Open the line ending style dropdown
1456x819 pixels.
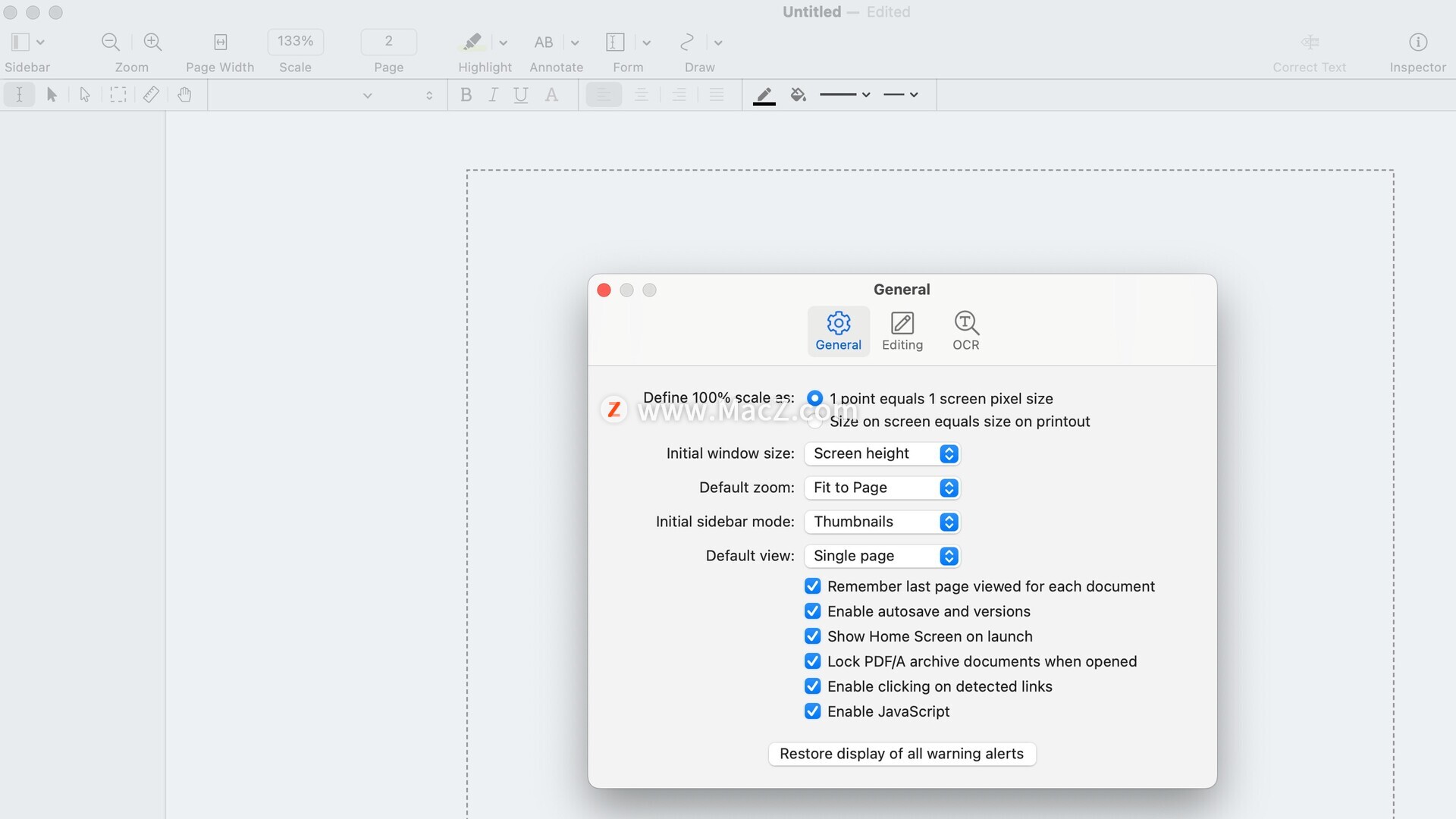click(901, 95)
